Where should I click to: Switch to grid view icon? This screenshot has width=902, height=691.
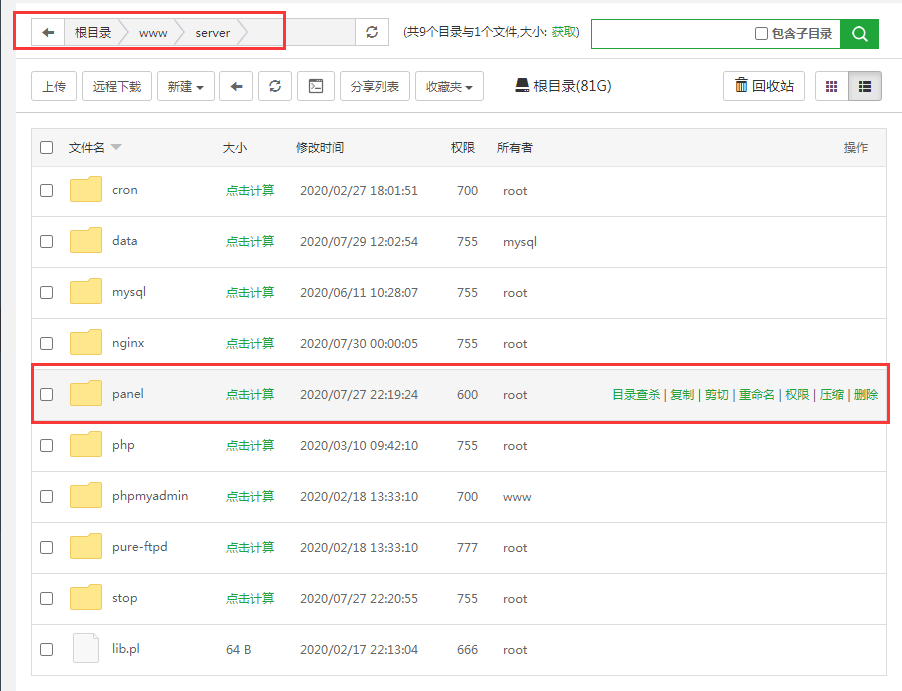832,86
